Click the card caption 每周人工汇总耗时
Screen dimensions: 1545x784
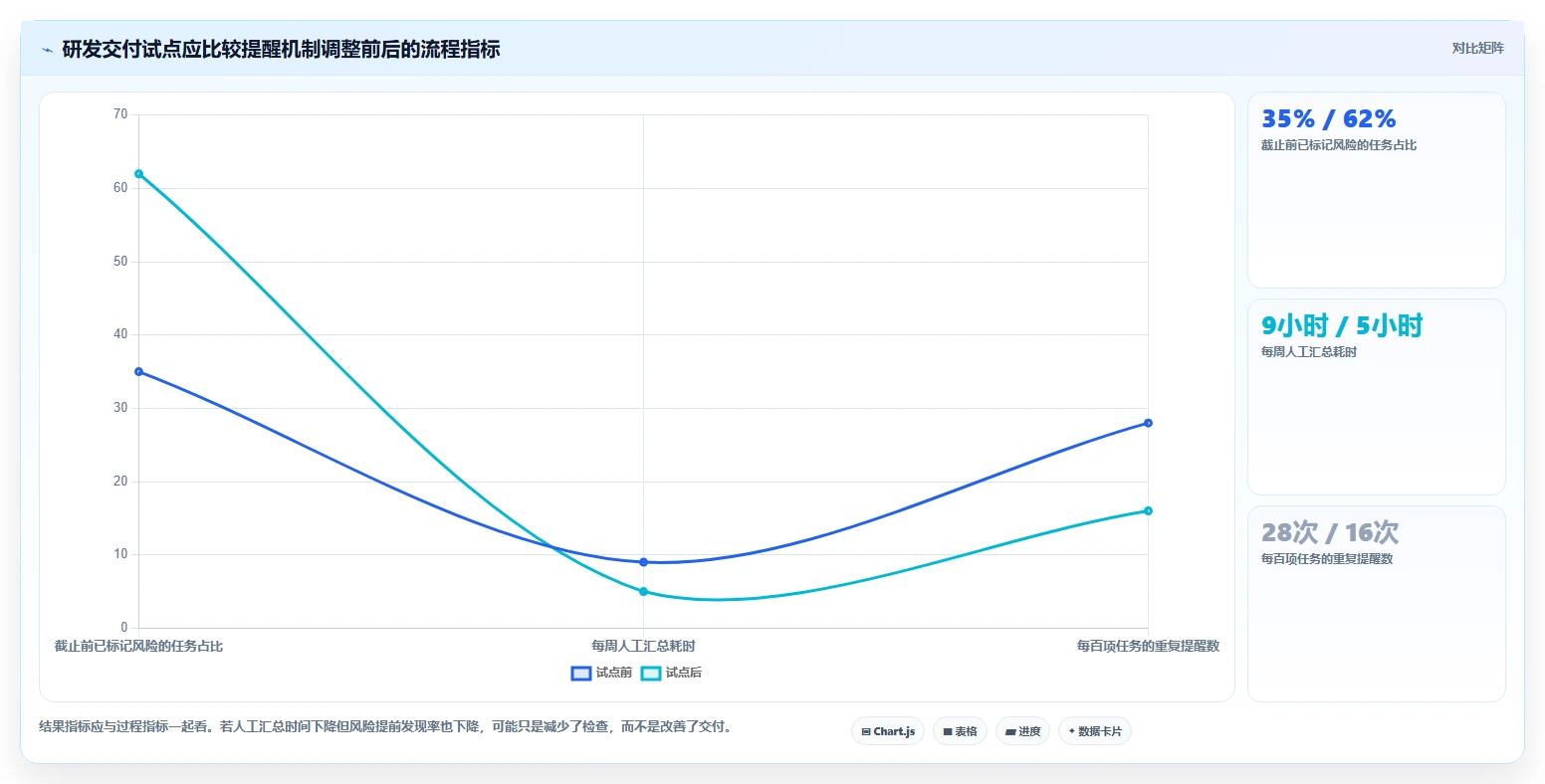(x=1309, y=352)
